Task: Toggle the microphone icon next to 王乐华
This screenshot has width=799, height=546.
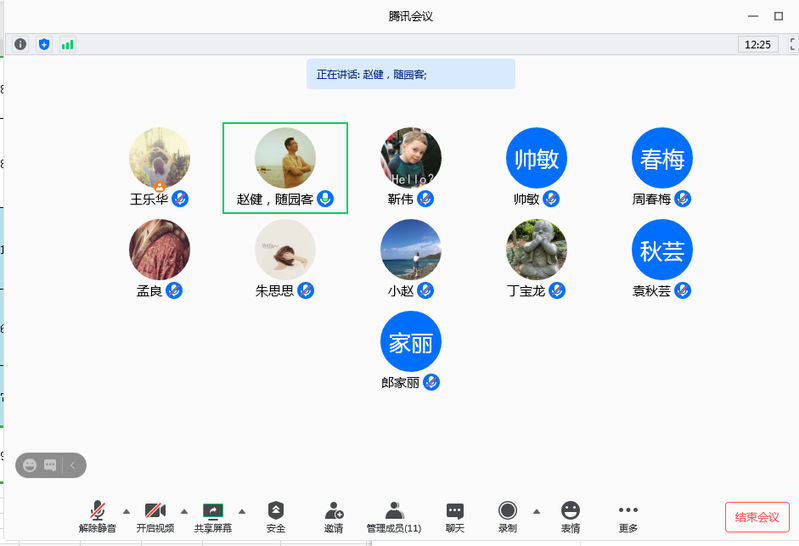Action: [180, 199]
